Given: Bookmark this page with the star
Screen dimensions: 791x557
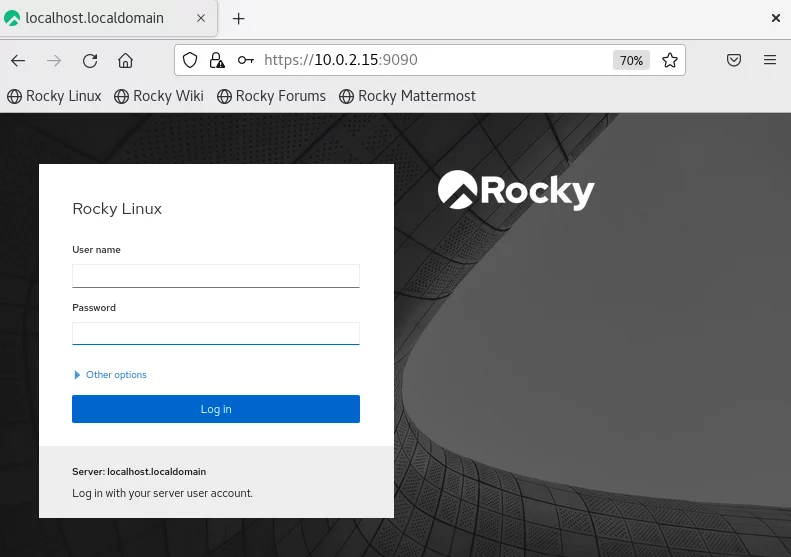Looking at the screenshot, I should pyautogui.click(x=670, y=60).
